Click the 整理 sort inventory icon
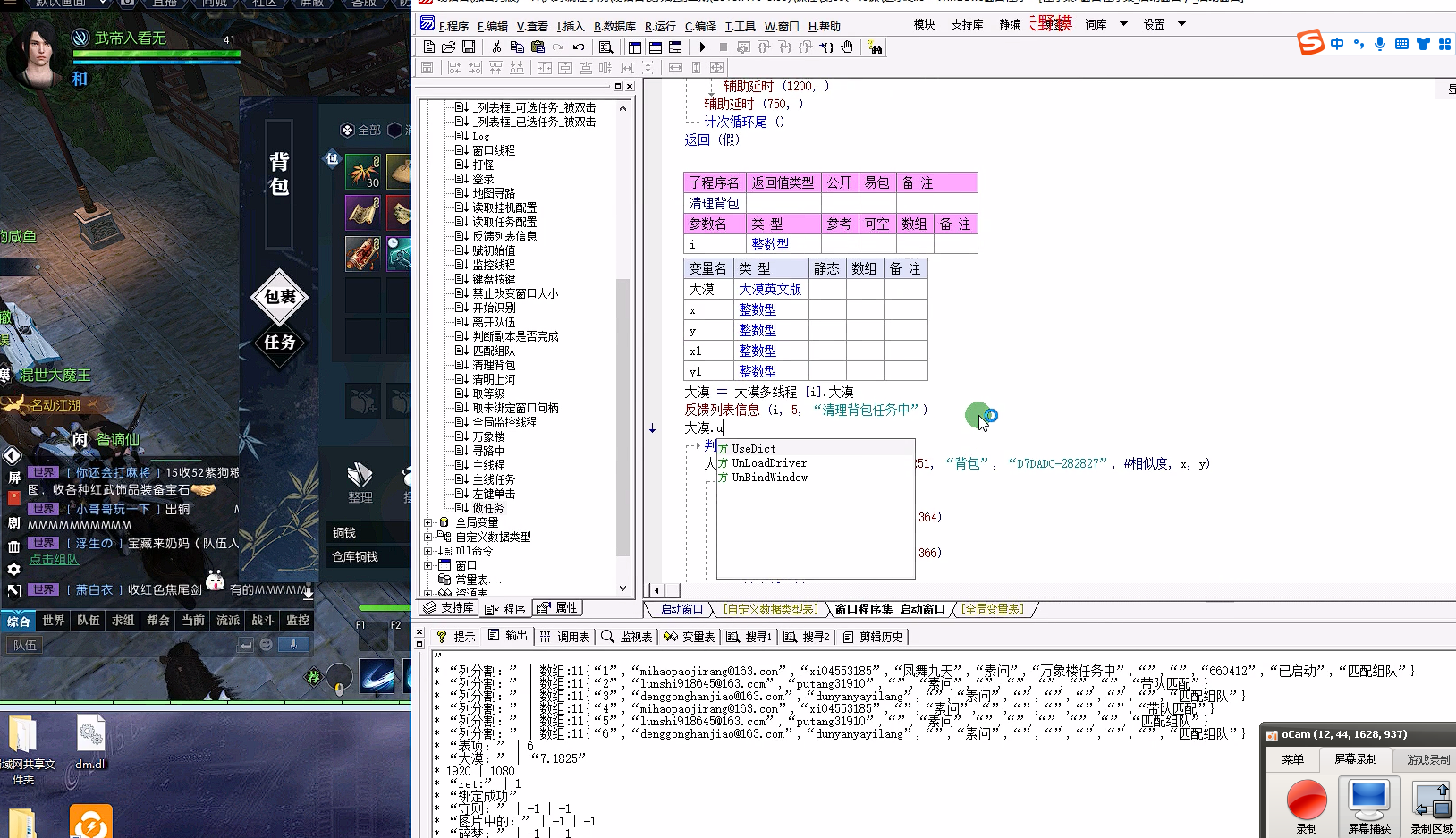1456x838 pixels. [x=360, y=483]
